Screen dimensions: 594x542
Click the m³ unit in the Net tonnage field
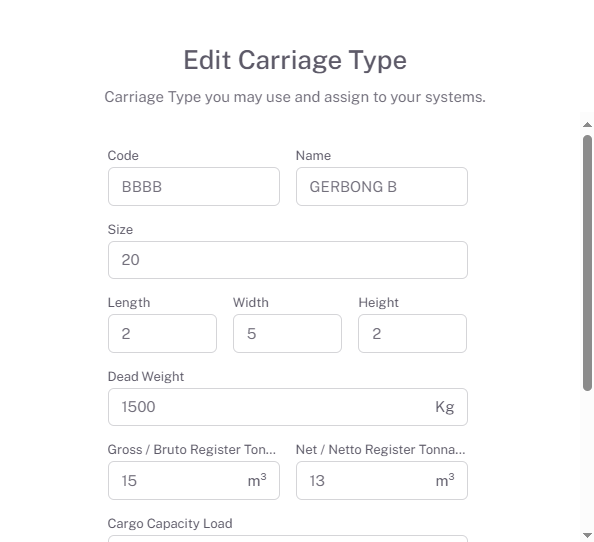[x=445, y=480]
